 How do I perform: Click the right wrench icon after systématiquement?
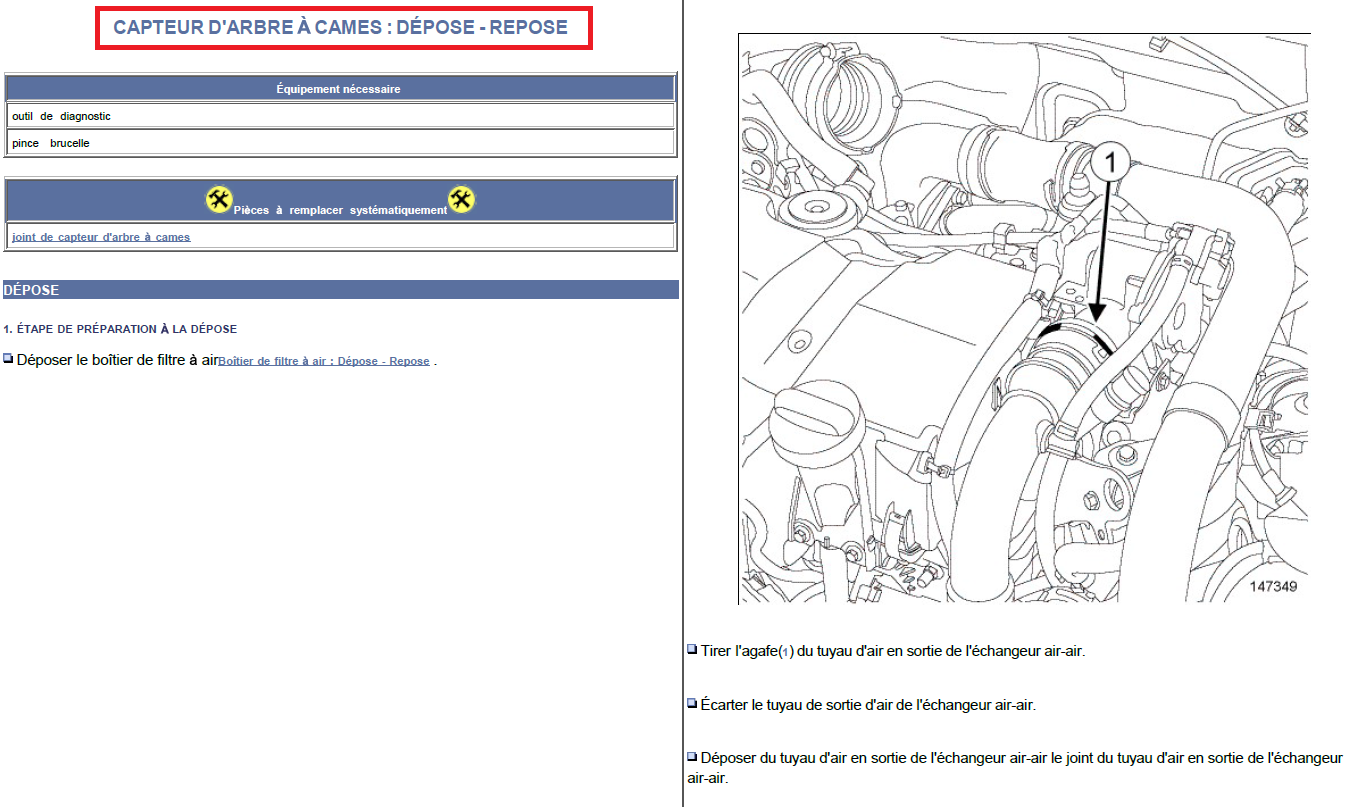click(460, 199)
